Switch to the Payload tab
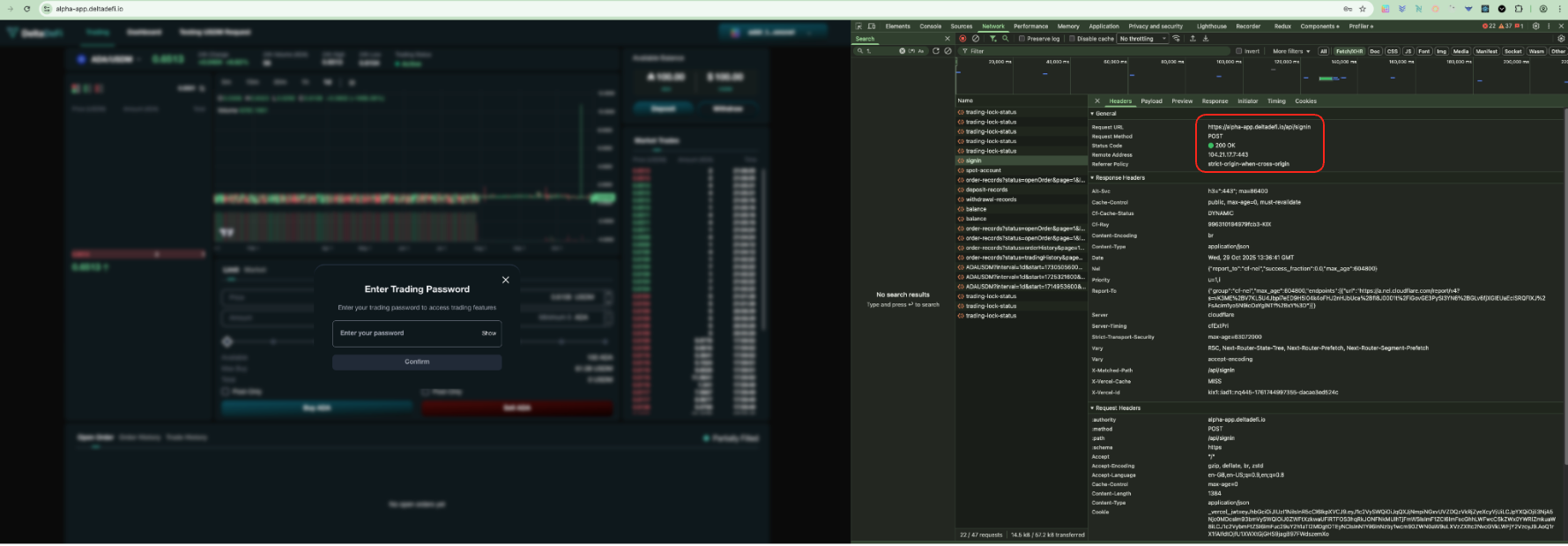This screenshot has width=1568, height=546. click(1151, 101)
